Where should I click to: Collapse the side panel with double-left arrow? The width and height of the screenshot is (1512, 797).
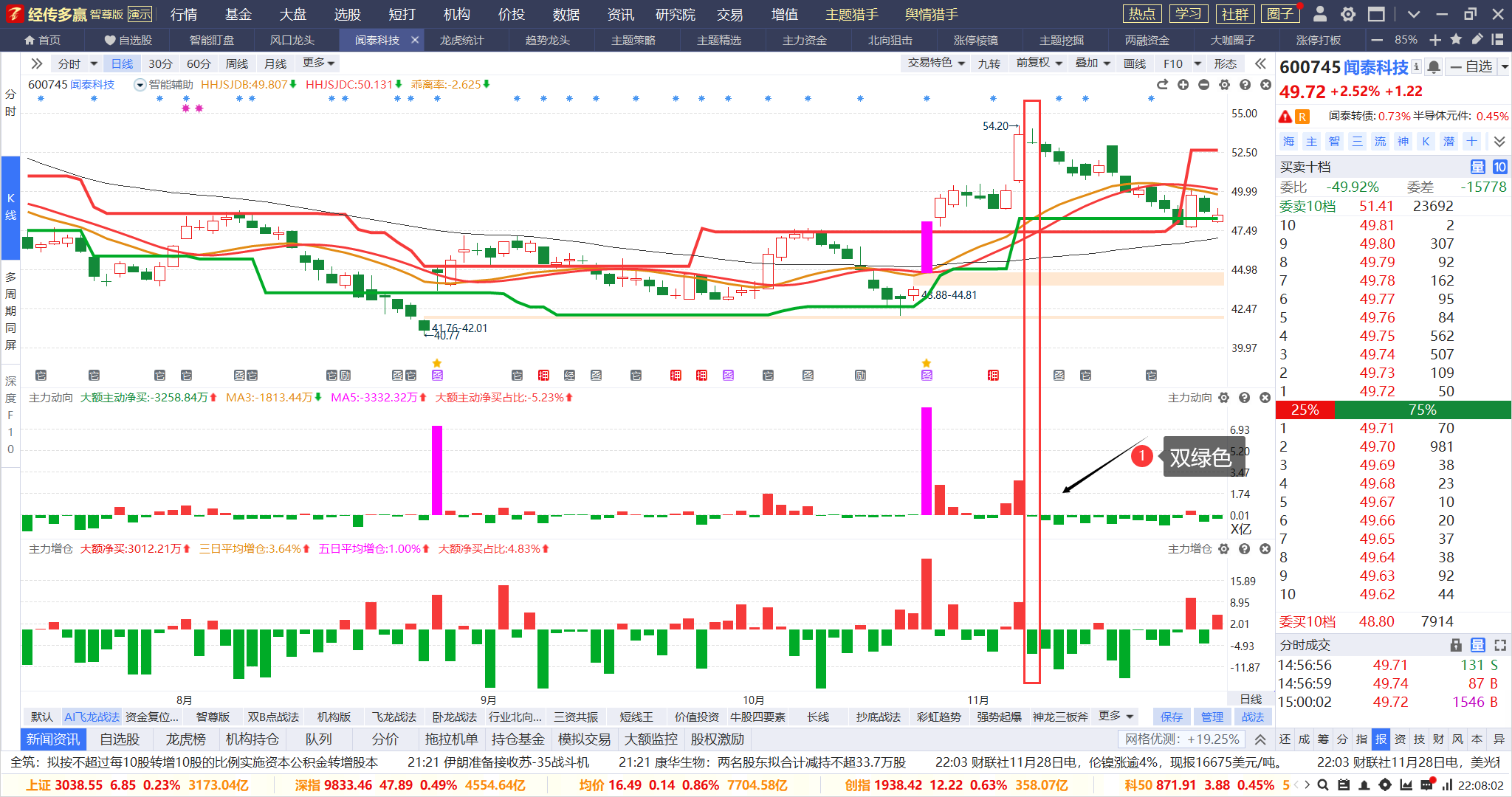click(1260, 63)
